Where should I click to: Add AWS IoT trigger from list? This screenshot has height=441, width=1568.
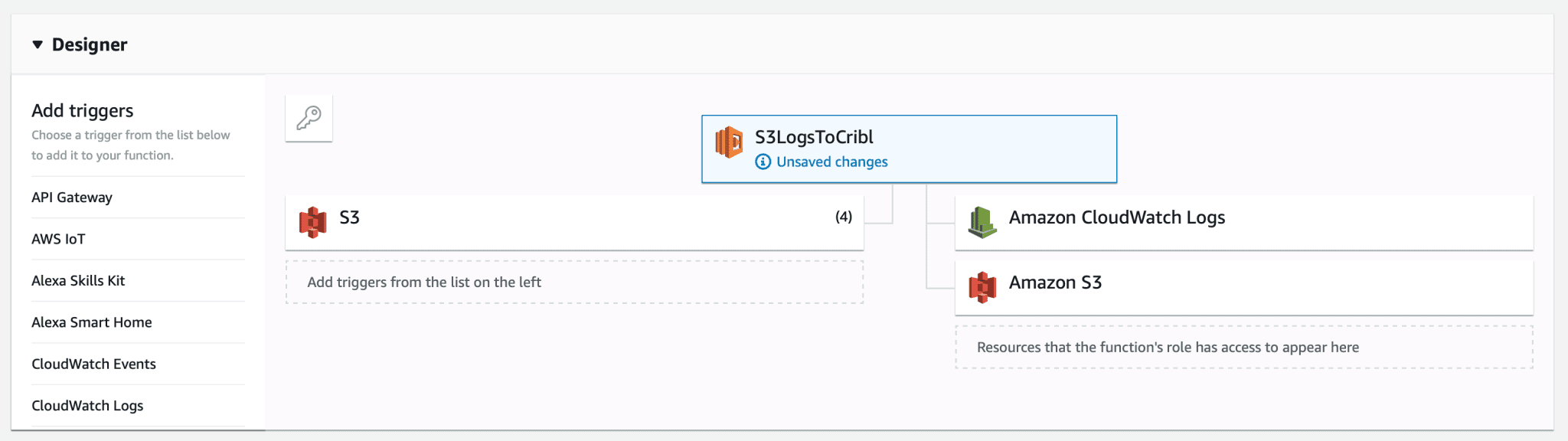pyautogui.click(x=58, y=239)
